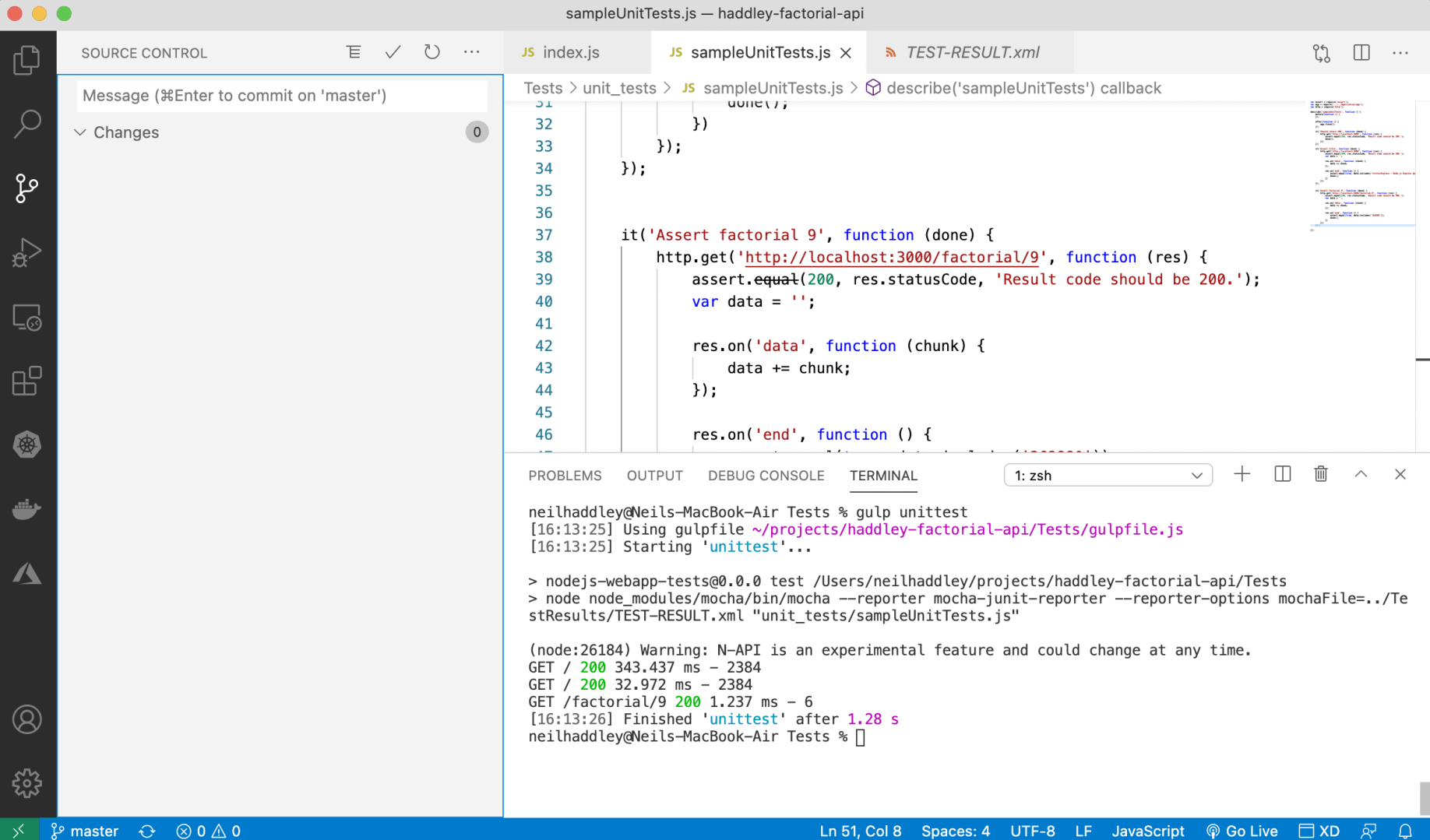Toggle Go Live server in status bar
Image resolution: width=1430 pixels, height=840 pixels.
pyautogui.click(x=1242, y=831)
